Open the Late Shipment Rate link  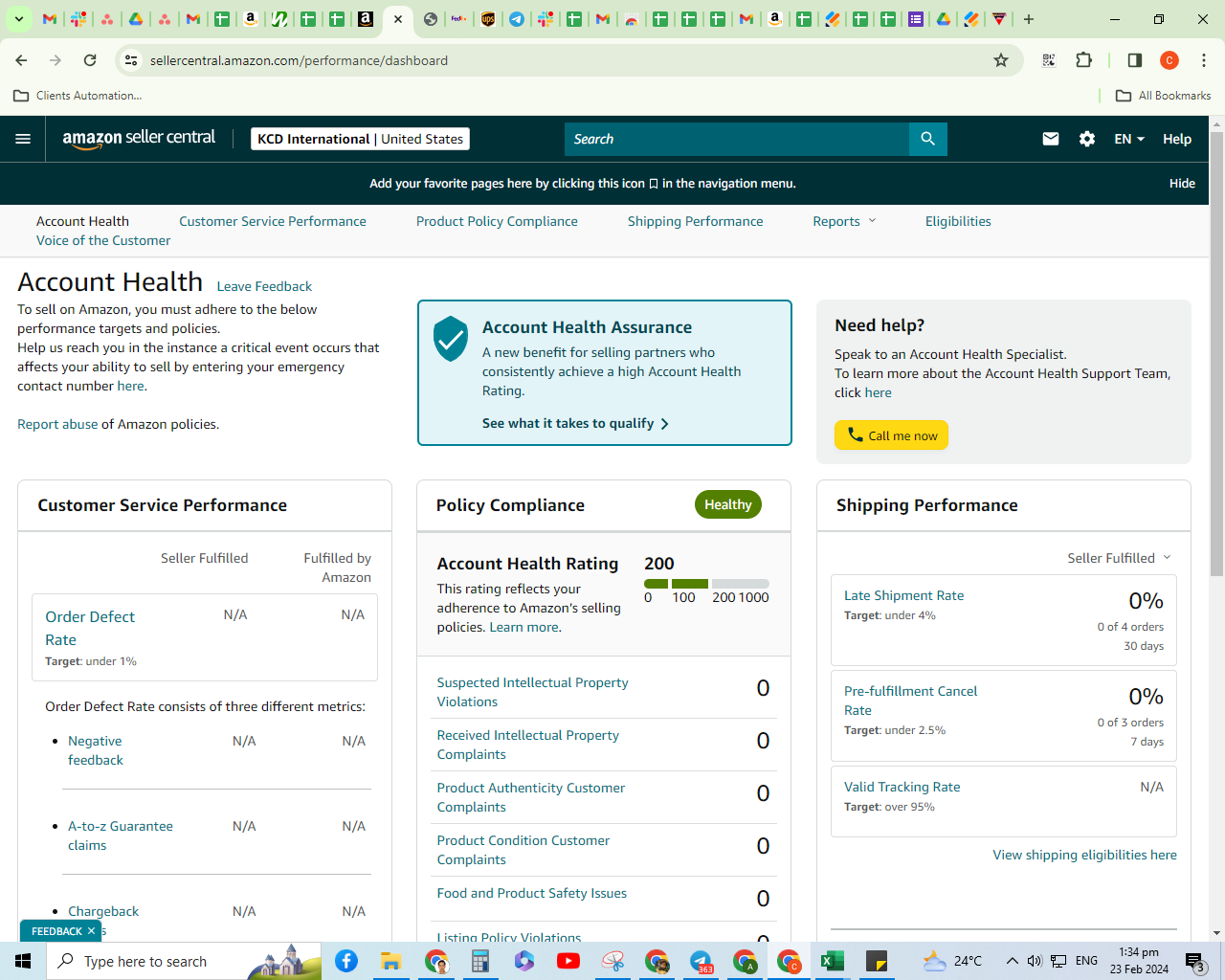(x=903, y=595)
